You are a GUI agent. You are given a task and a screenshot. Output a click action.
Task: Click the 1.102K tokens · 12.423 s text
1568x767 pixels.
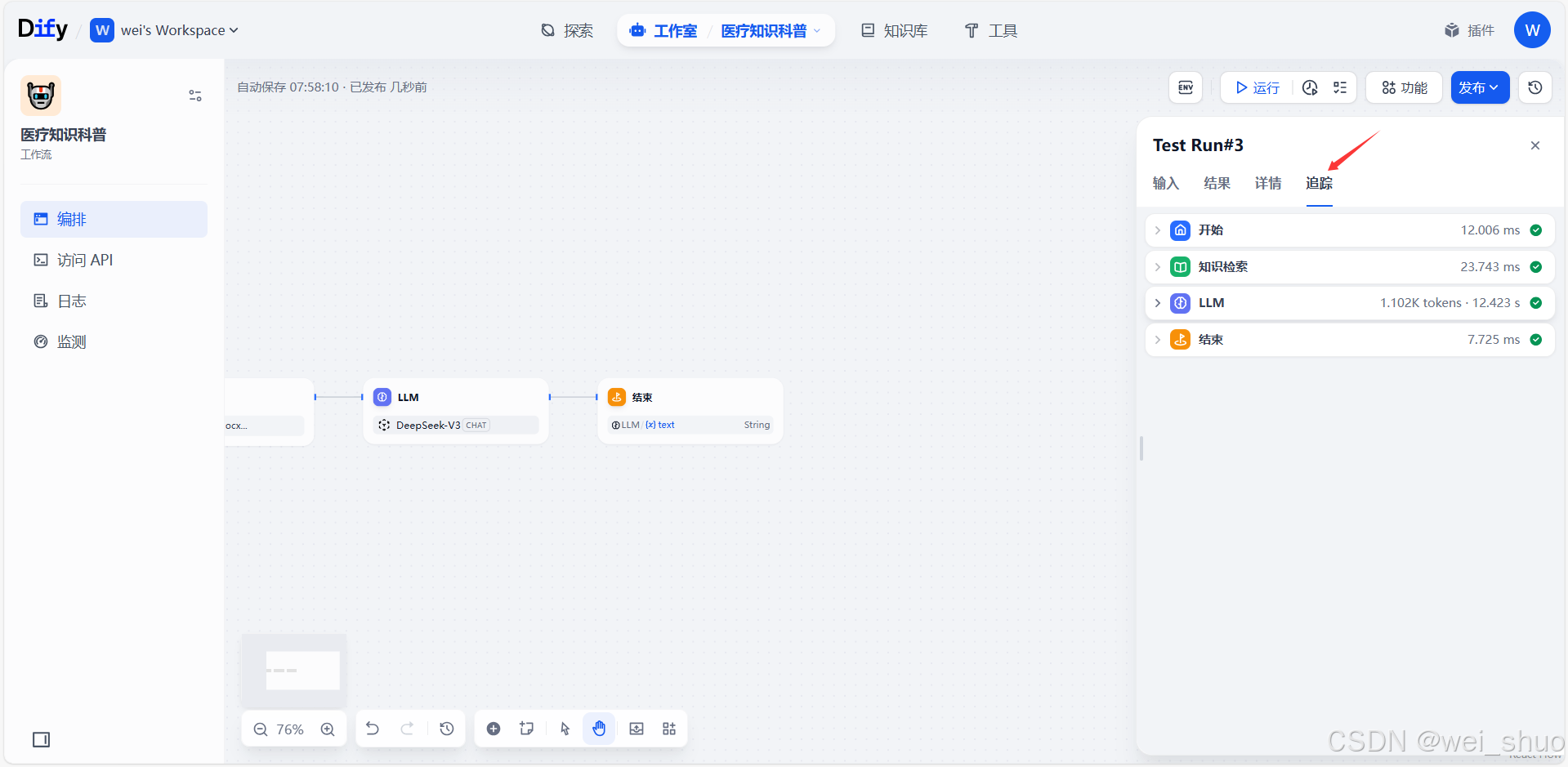coord(1450,303)
